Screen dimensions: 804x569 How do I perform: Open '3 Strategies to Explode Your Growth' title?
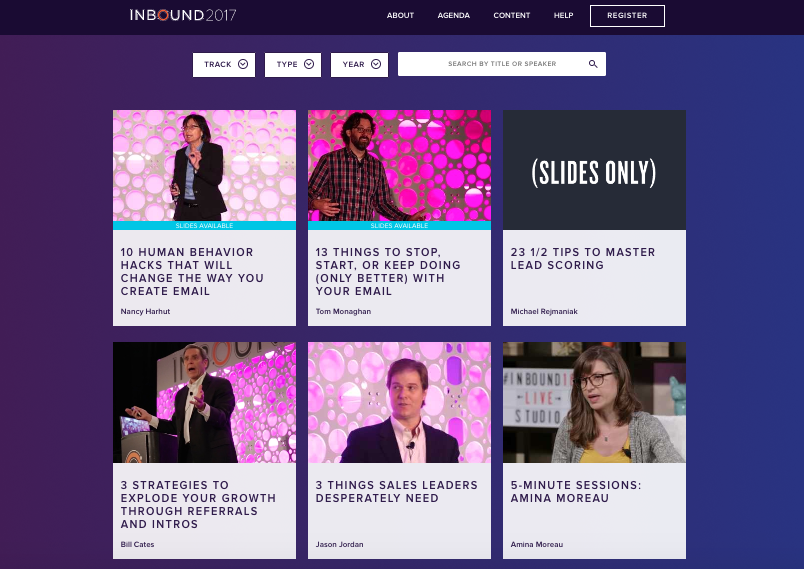(x=198, y=504)
